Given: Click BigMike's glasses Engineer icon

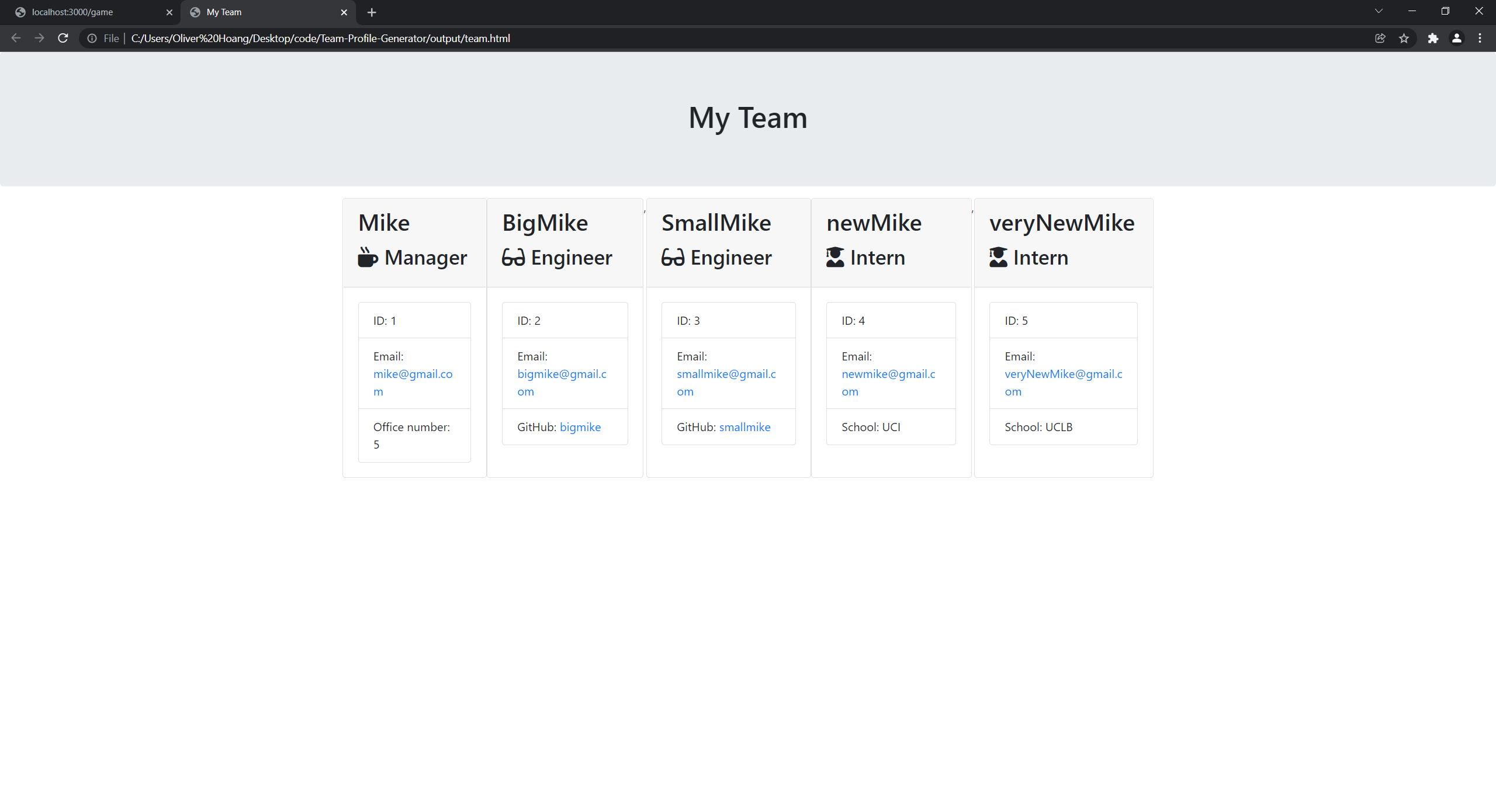Looking at the screenshot, I should 513,257.
